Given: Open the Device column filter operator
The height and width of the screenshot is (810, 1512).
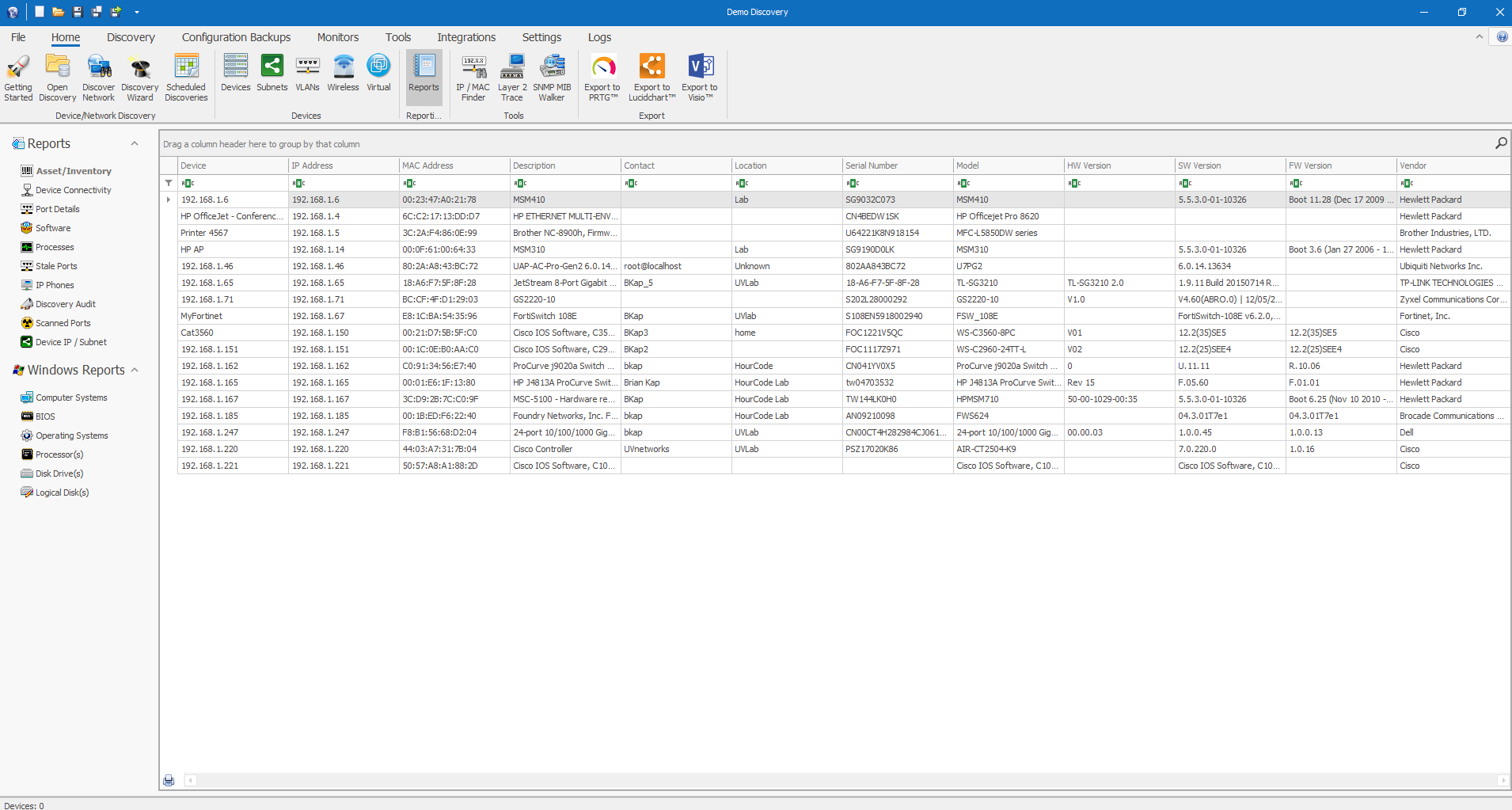Looking at the screenshot, I should pyautogui.click(x=188, y=183).
